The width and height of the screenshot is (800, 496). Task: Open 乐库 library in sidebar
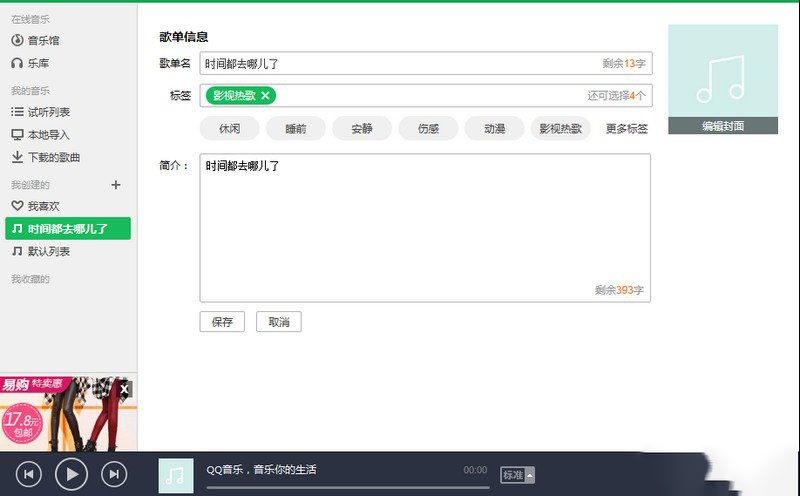coord(31,63)
